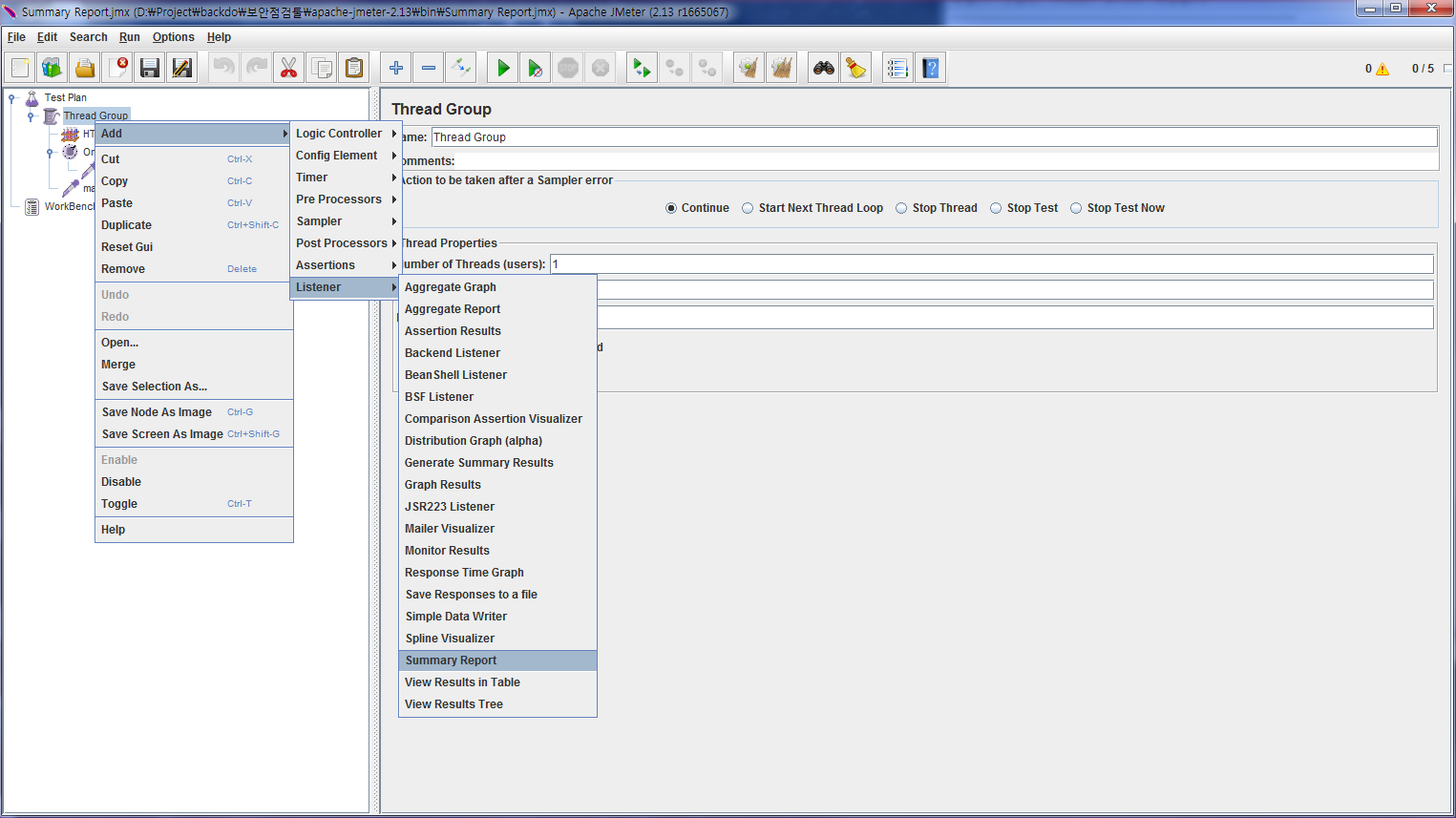The height and width of the screenshot is (818, 1456).
Task: Choose Save Node As Image
Action: pyautogui.click(x=194, y=412)
